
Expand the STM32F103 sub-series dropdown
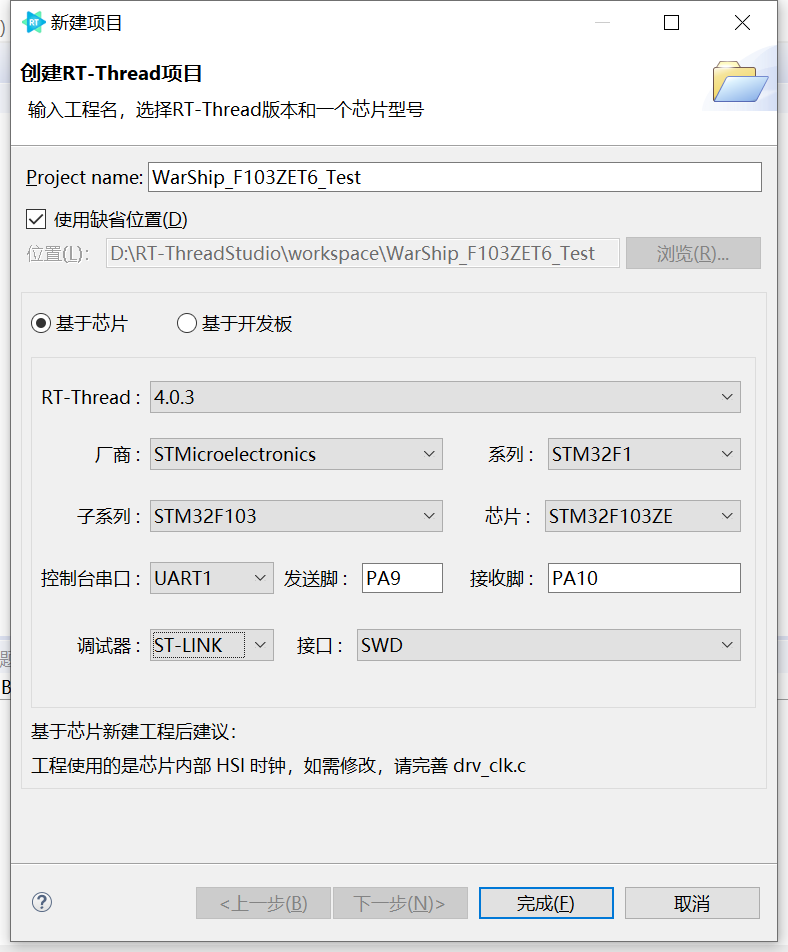[296, 516]
